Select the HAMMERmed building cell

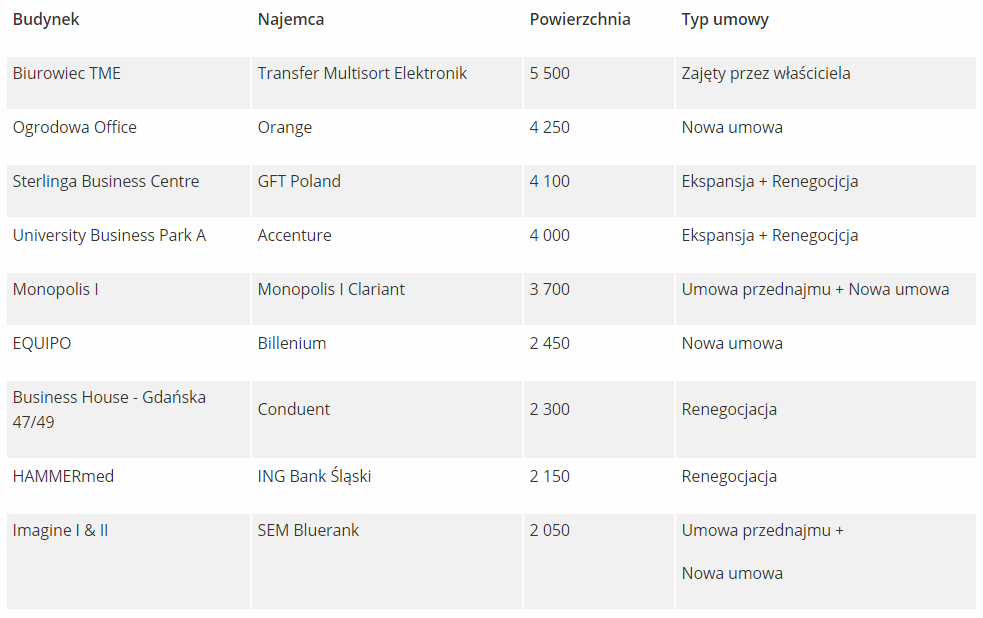pyautogui.click(x=63, y=476)
